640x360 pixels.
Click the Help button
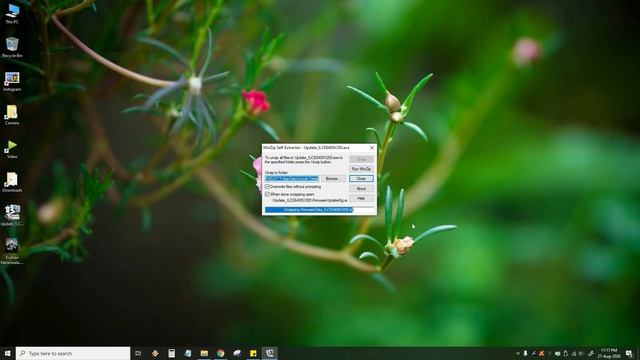pyautogui.click(x=361, y=198)
